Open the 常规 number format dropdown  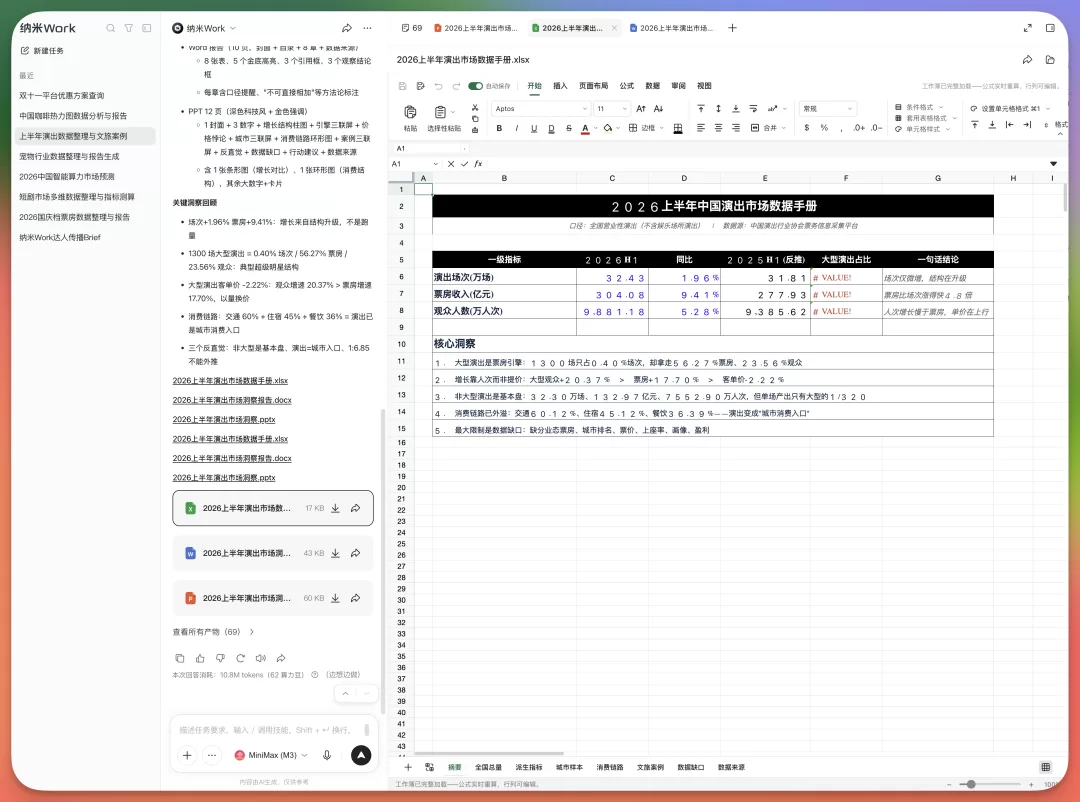click(x=827, y=109)
